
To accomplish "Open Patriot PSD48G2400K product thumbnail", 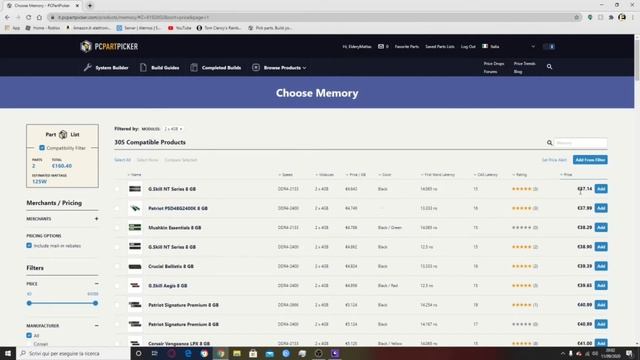I will tap(135, 208).
